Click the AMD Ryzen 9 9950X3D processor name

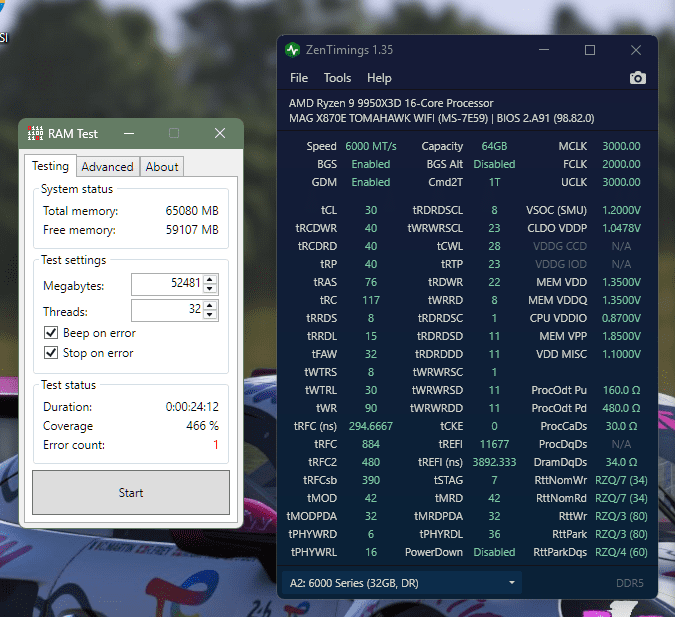pos(391,103)
